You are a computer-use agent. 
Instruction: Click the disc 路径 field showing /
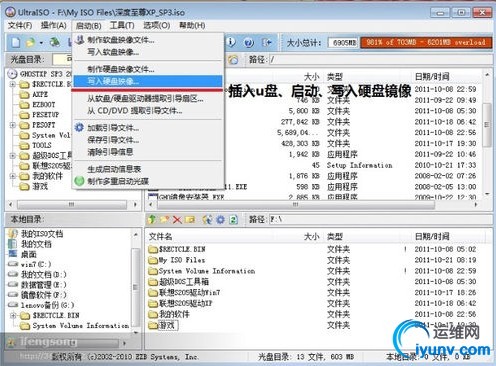(381, 60)
